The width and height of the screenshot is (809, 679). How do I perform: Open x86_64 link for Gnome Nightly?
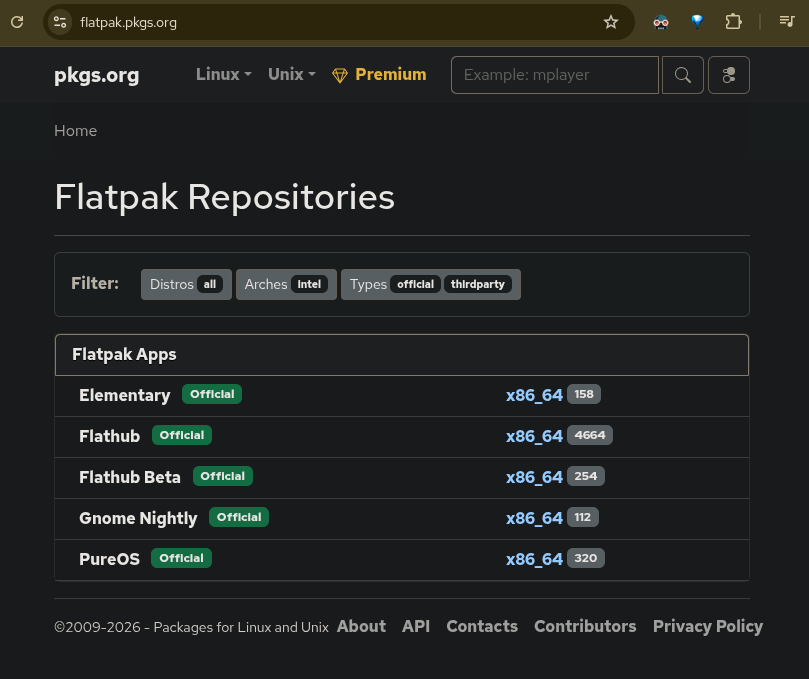point(534,519)
